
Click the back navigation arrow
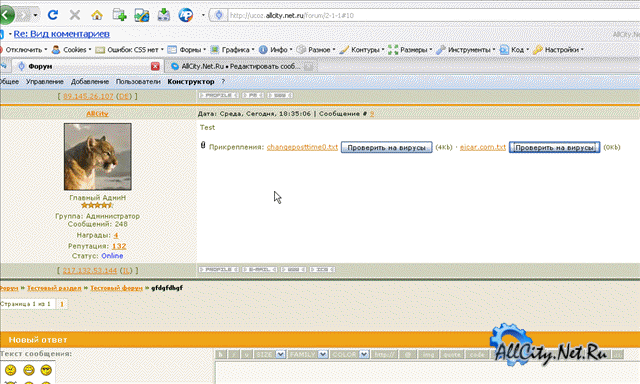(7, 15)
